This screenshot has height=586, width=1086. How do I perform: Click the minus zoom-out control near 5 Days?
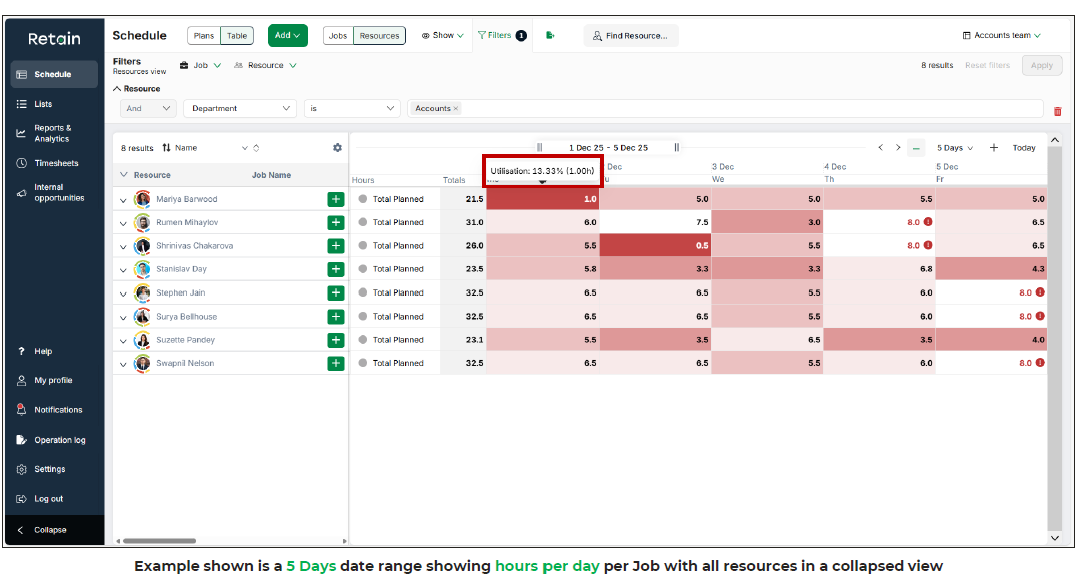point(916,147)
